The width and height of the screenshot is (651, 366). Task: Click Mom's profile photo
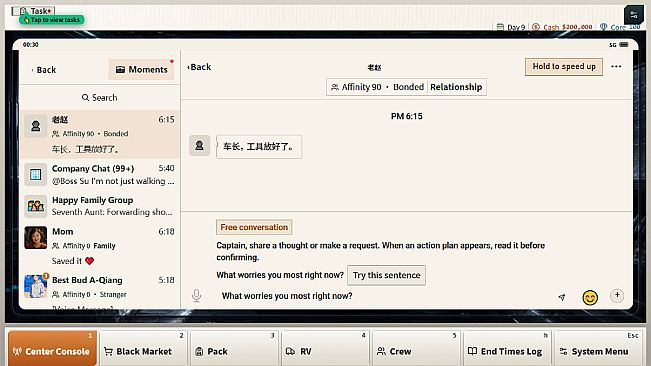pos(36,237)
